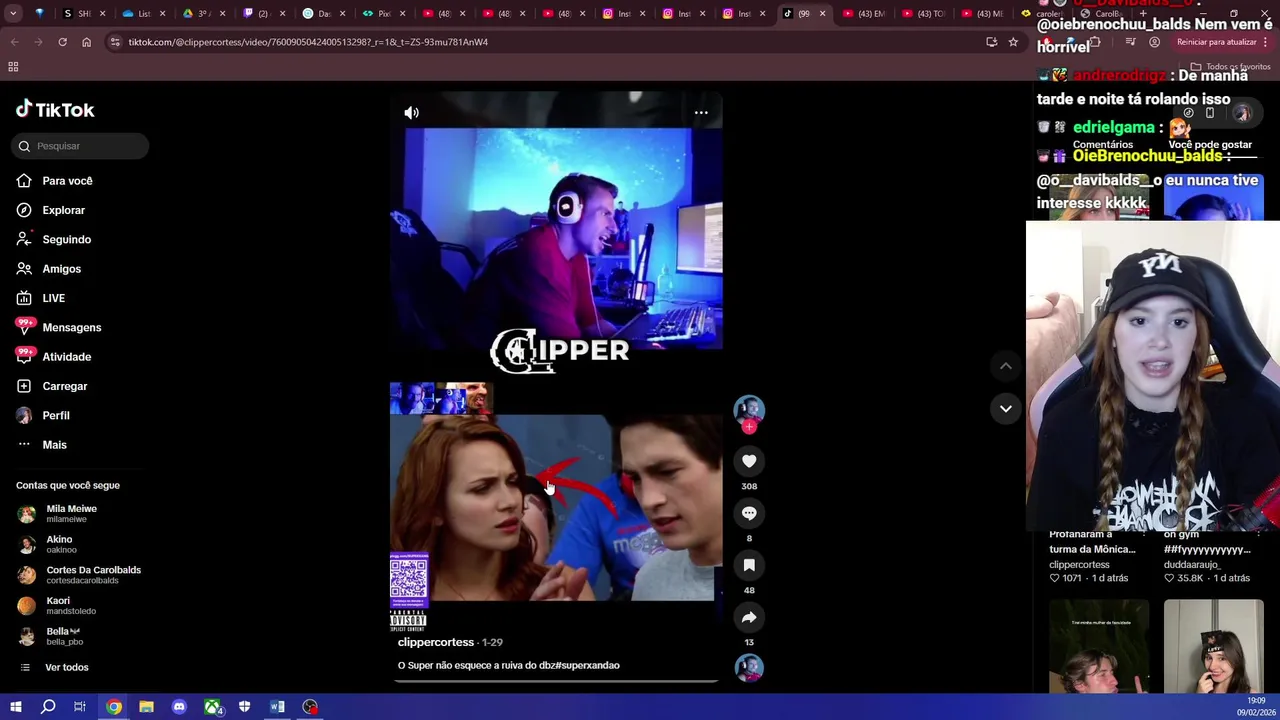Open Windows taskbar search

[x=48, y=707]
